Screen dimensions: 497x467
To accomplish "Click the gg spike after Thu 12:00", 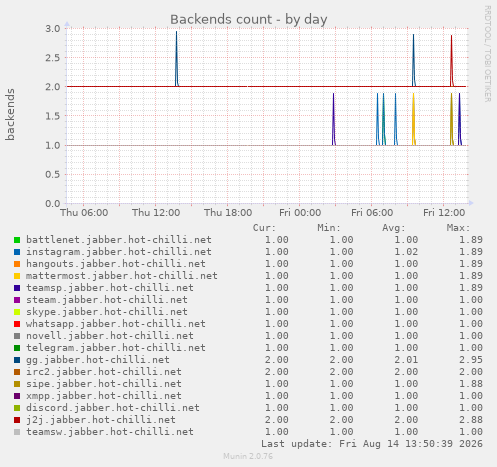I will (177, 59).
